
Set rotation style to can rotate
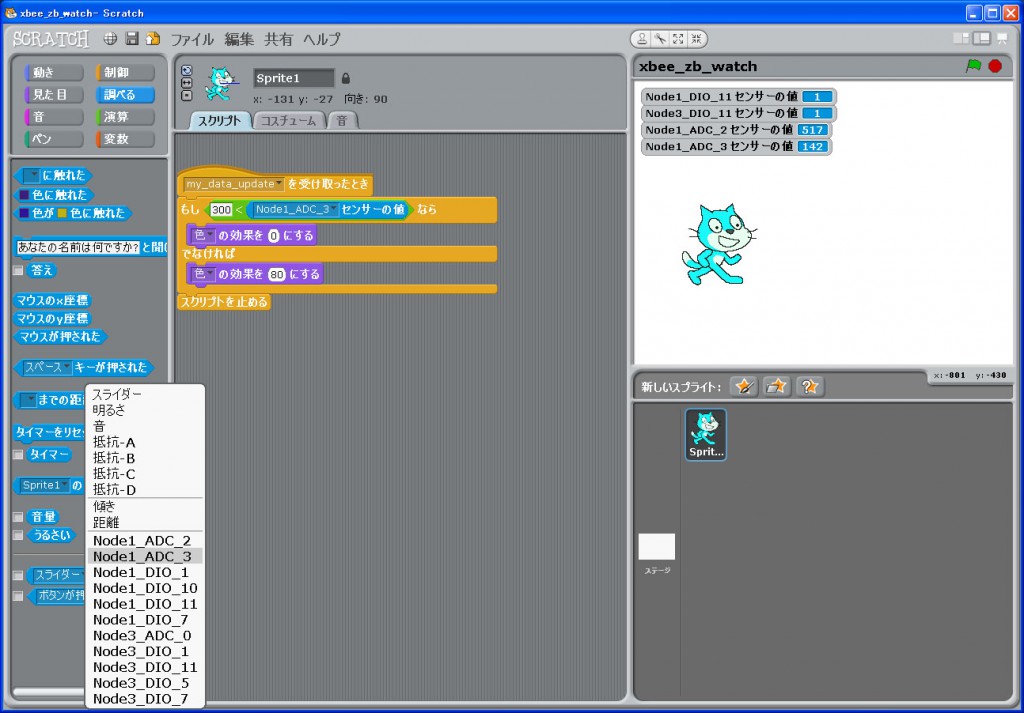click(x=187, y=71)
